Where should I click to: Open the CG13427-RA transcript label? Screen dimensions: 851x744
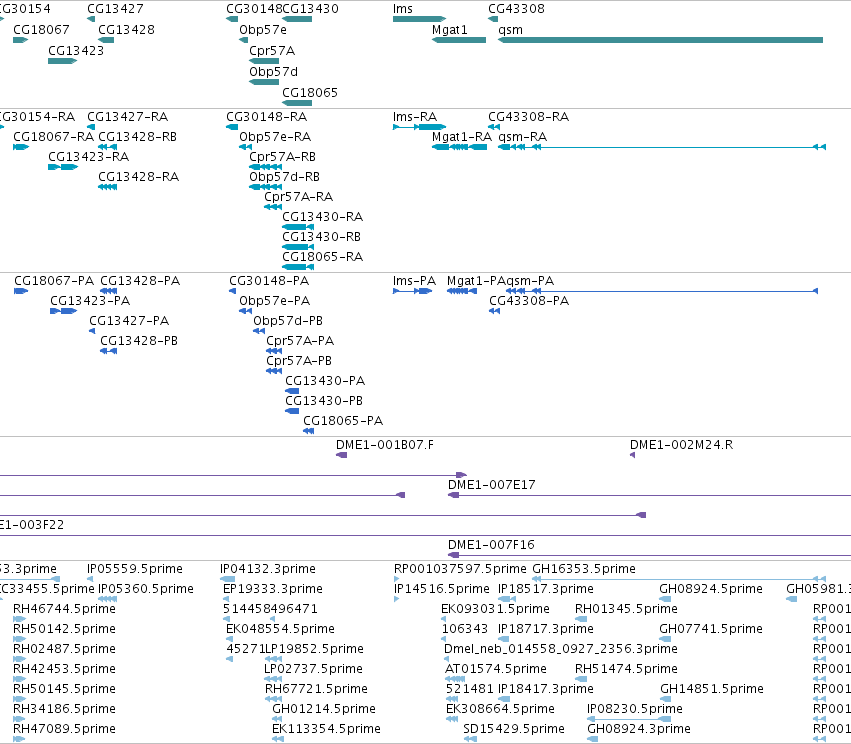128,117
